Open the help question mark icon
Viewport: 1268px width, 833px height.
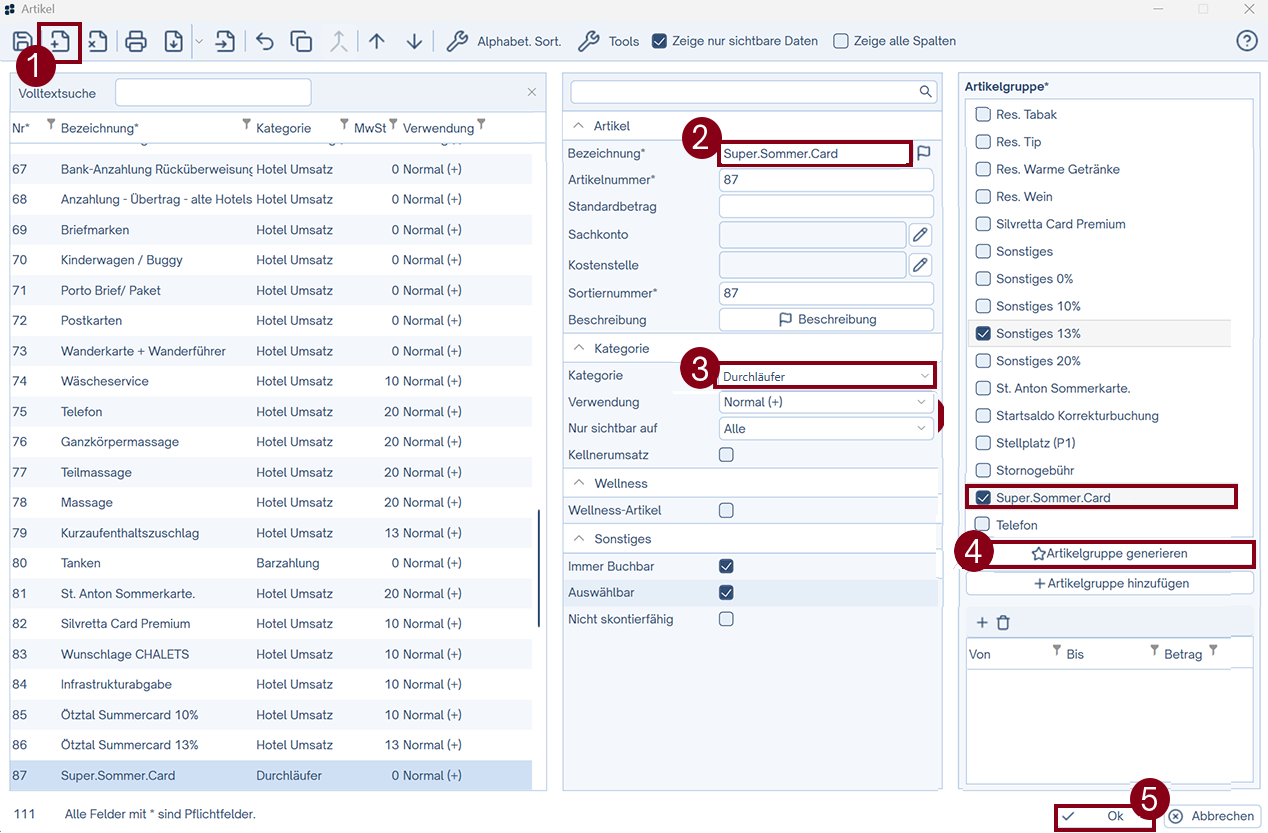1246,41
